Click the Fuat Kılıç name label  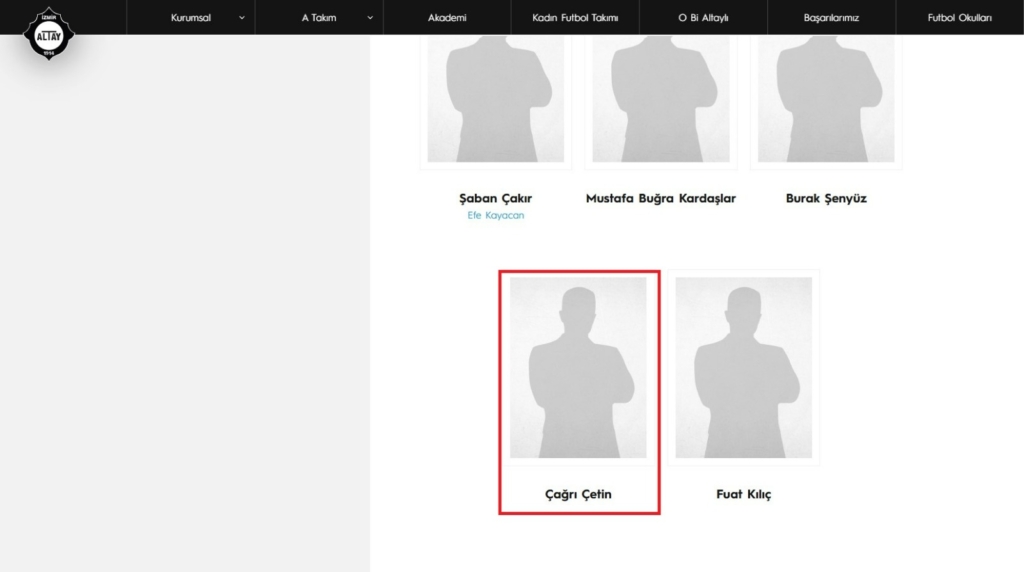point(744,494)
